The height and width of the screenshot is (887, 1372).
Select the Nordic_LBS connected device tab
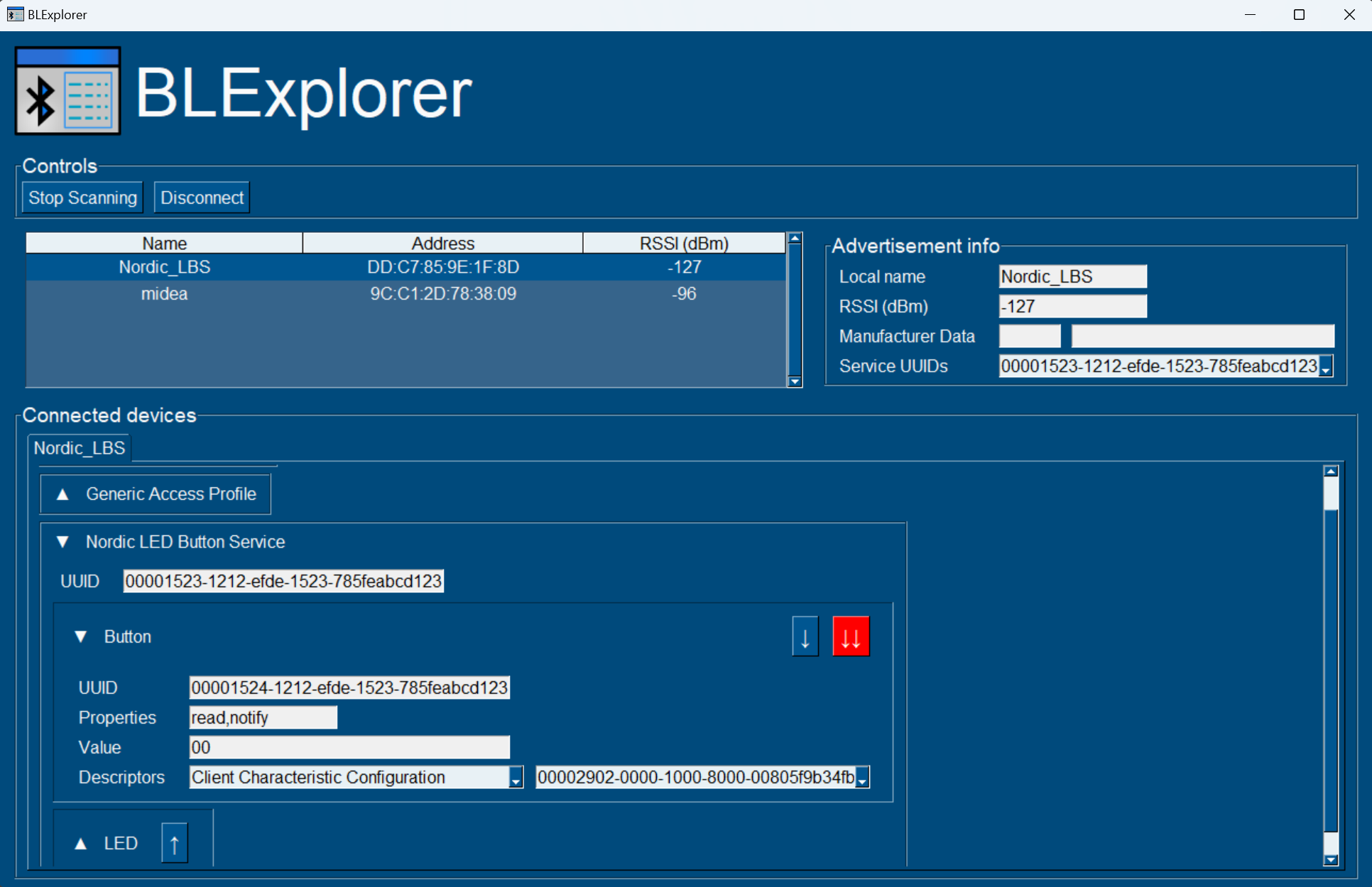click(x=80, y=448)
